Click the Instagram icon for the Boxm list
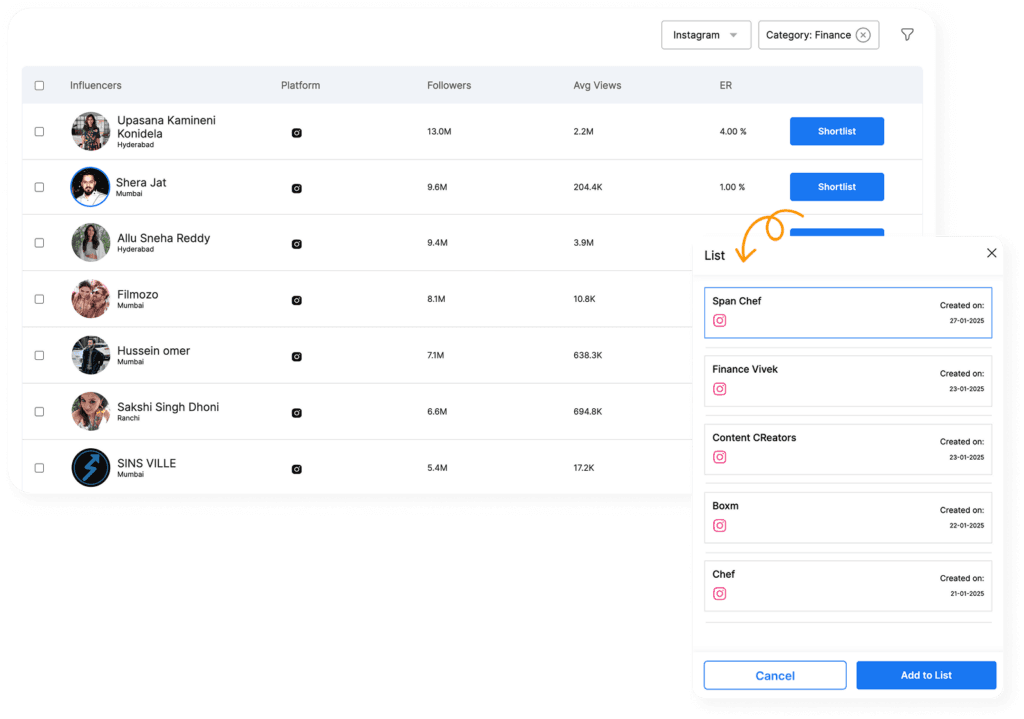The image size is (1024, 719). pyautogui.click(x=720, y=525)
